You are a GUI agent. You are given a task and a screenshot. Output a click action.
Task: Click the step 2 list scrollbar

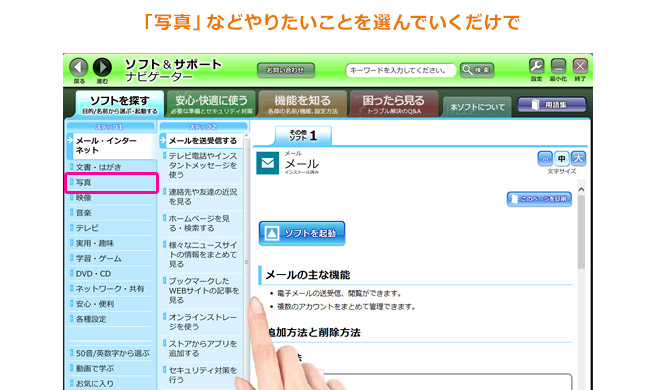(x=246, y=261)
